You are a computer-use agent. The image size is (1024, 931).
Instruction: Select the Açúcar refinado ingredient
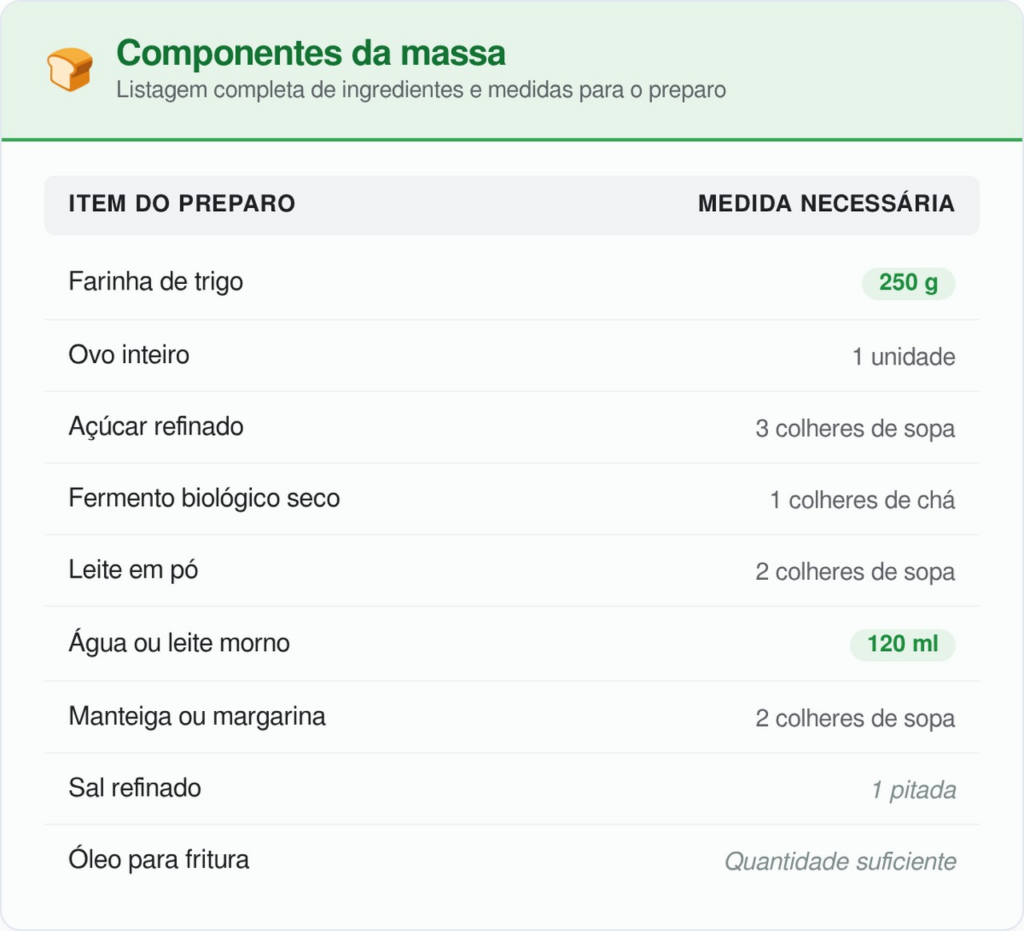156,427
